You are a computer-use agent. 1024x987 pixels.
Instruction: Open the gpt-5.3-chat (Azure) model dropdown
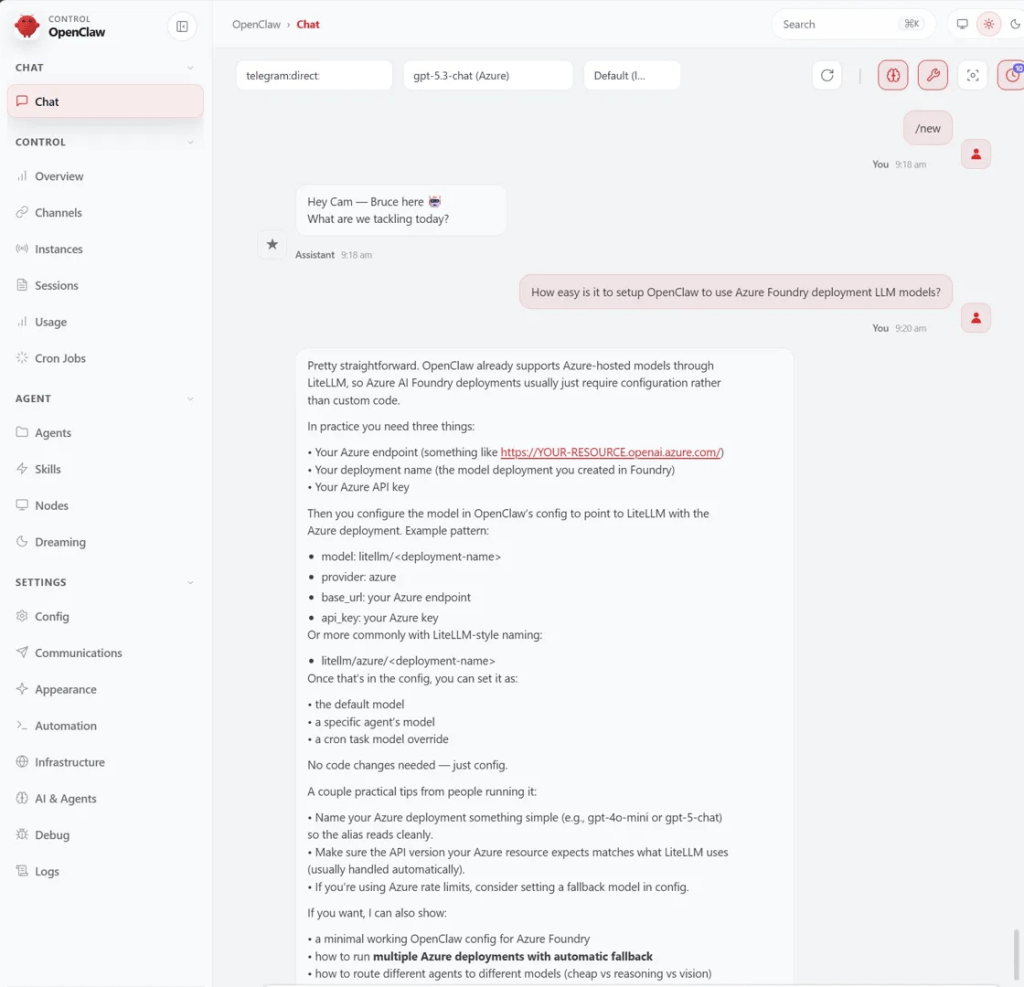(487, 74)
